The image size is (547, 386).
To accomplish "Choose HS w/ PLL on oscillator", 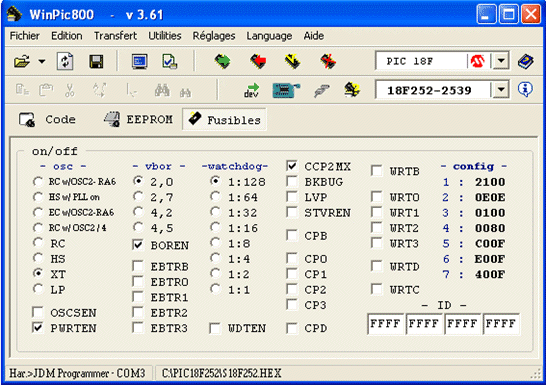I will [x=38, y=197].
